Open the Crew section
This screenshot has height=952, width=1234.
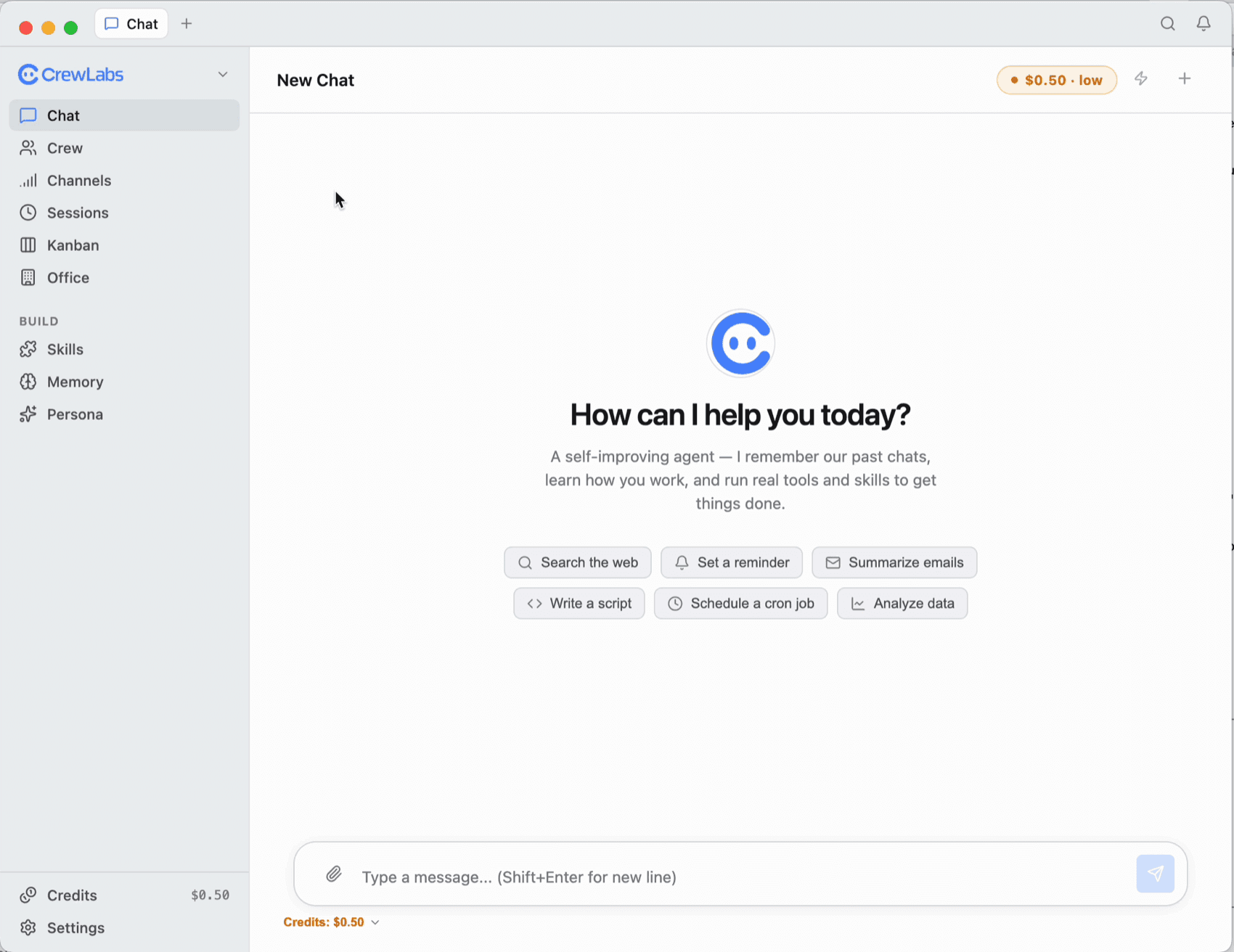[124, 148]
